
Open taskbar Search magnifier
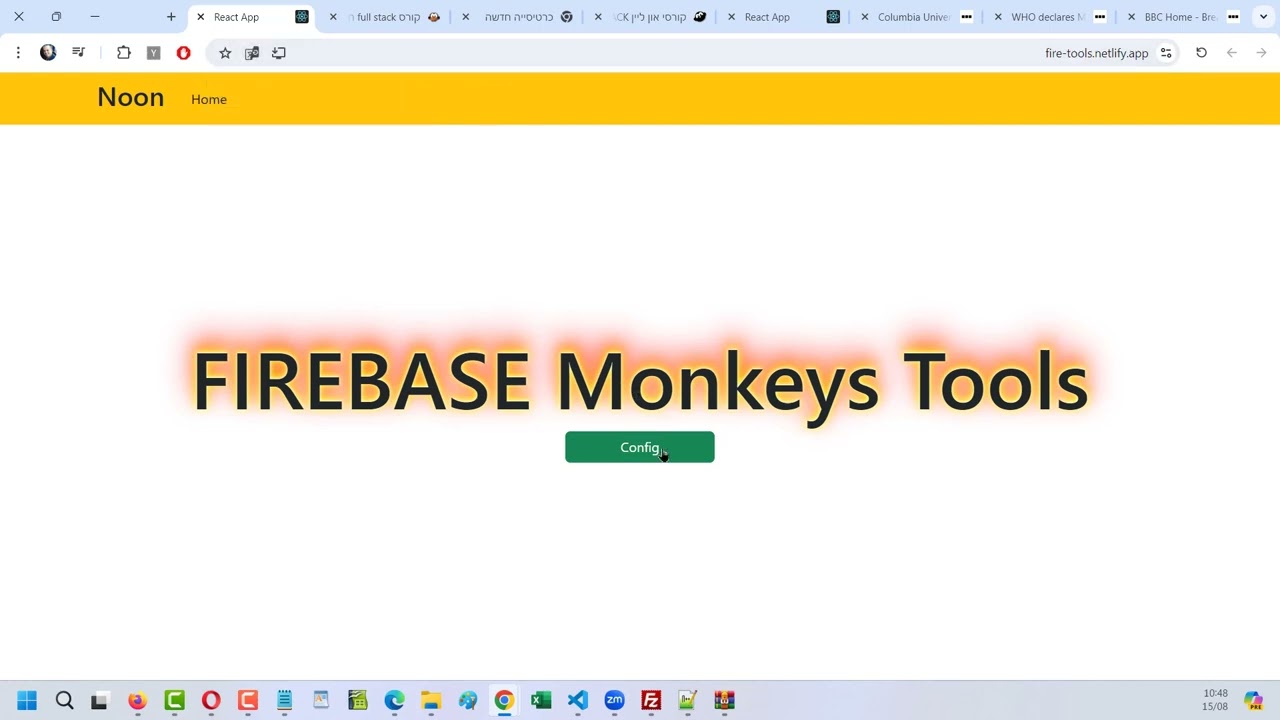64,701
